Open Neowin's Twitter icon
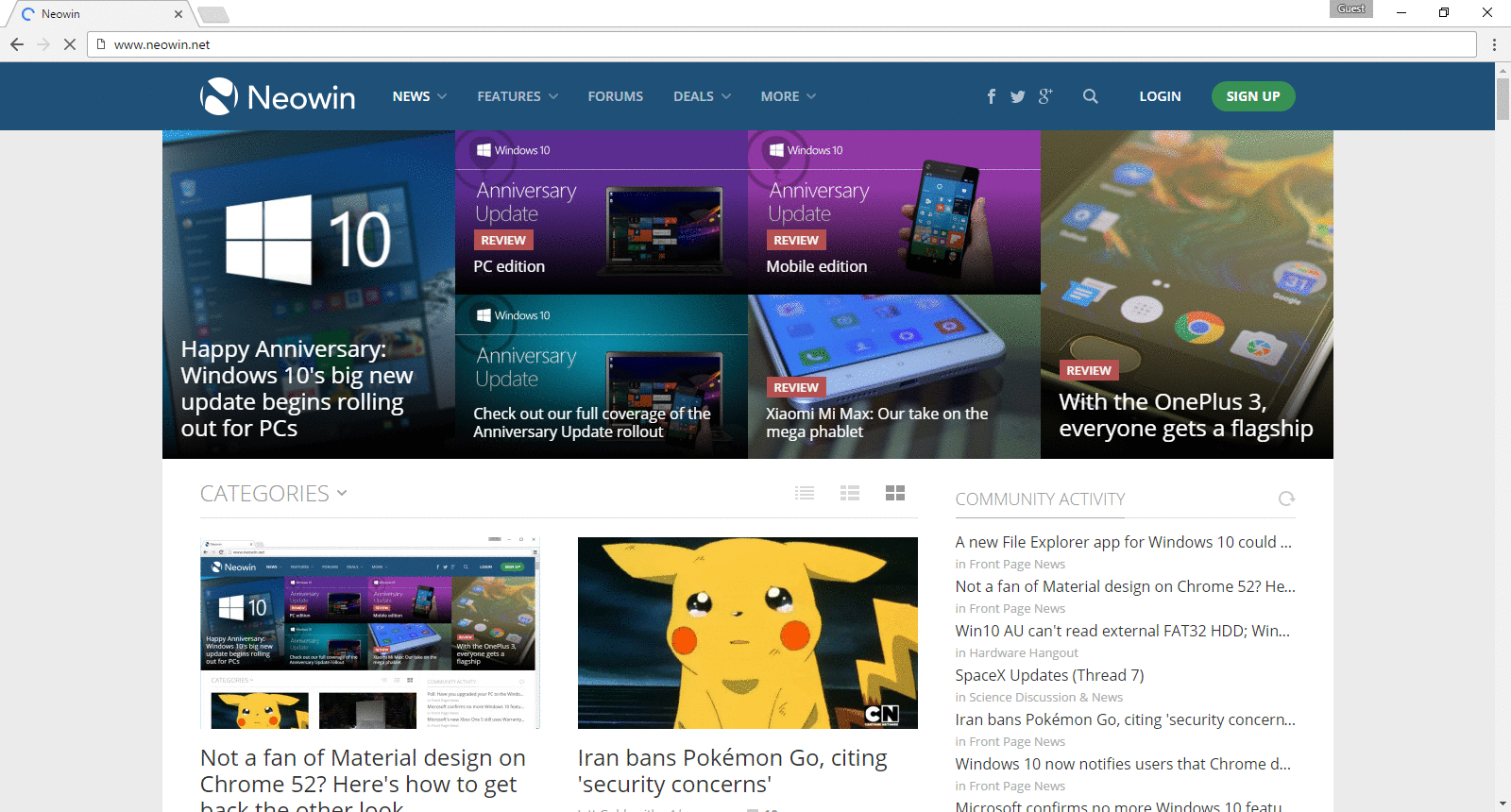 click(x=1017, y=96)
